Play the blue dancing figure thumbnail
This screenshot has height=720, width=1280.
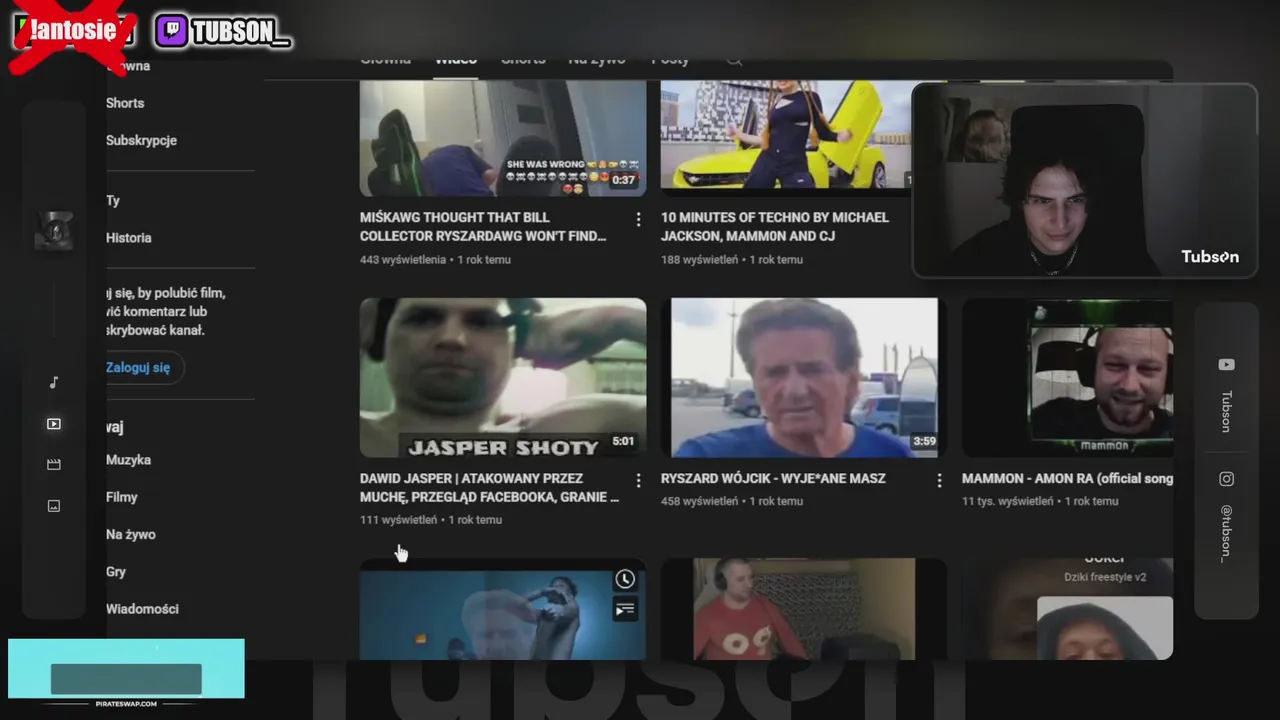503,609
